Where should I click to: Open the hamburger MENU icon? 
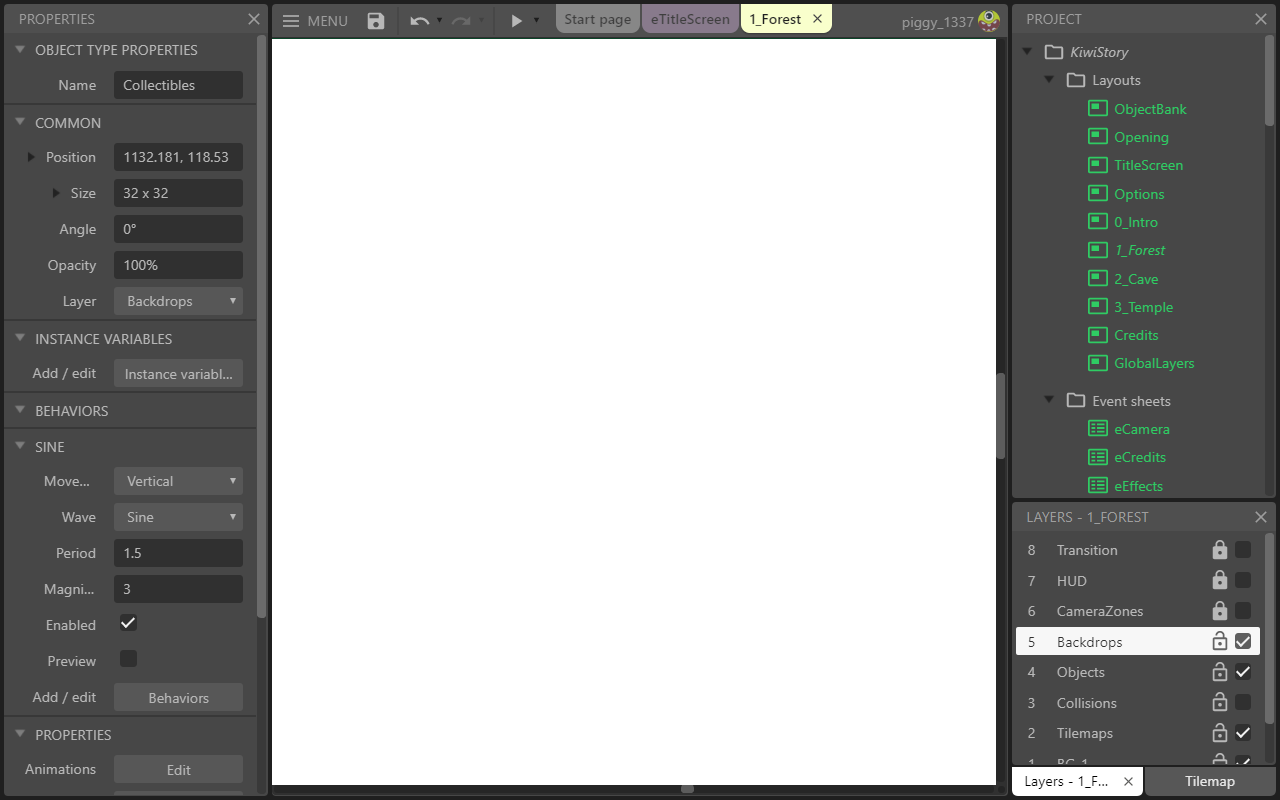(x=289, y=20)
